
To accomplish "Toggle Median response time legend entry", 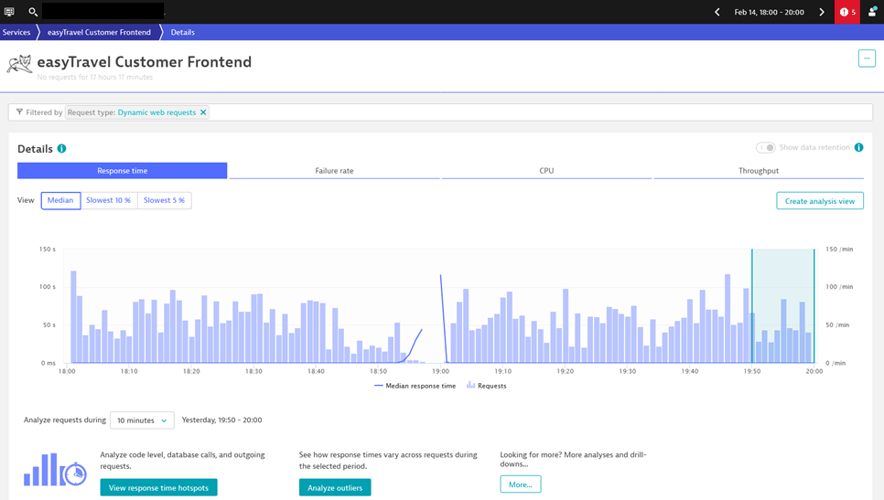I will (x=415, y=386).
